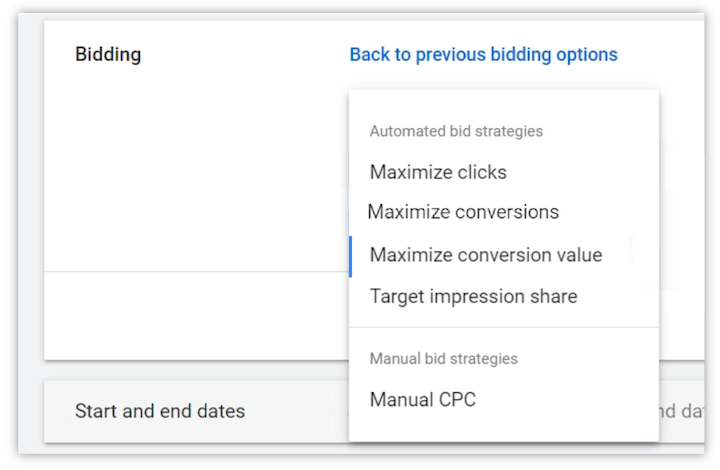Screen dimensions: 720x470
Task: Click the empty area below the Bidding heading
Action: pyautogui.click(x=190, y=160)
